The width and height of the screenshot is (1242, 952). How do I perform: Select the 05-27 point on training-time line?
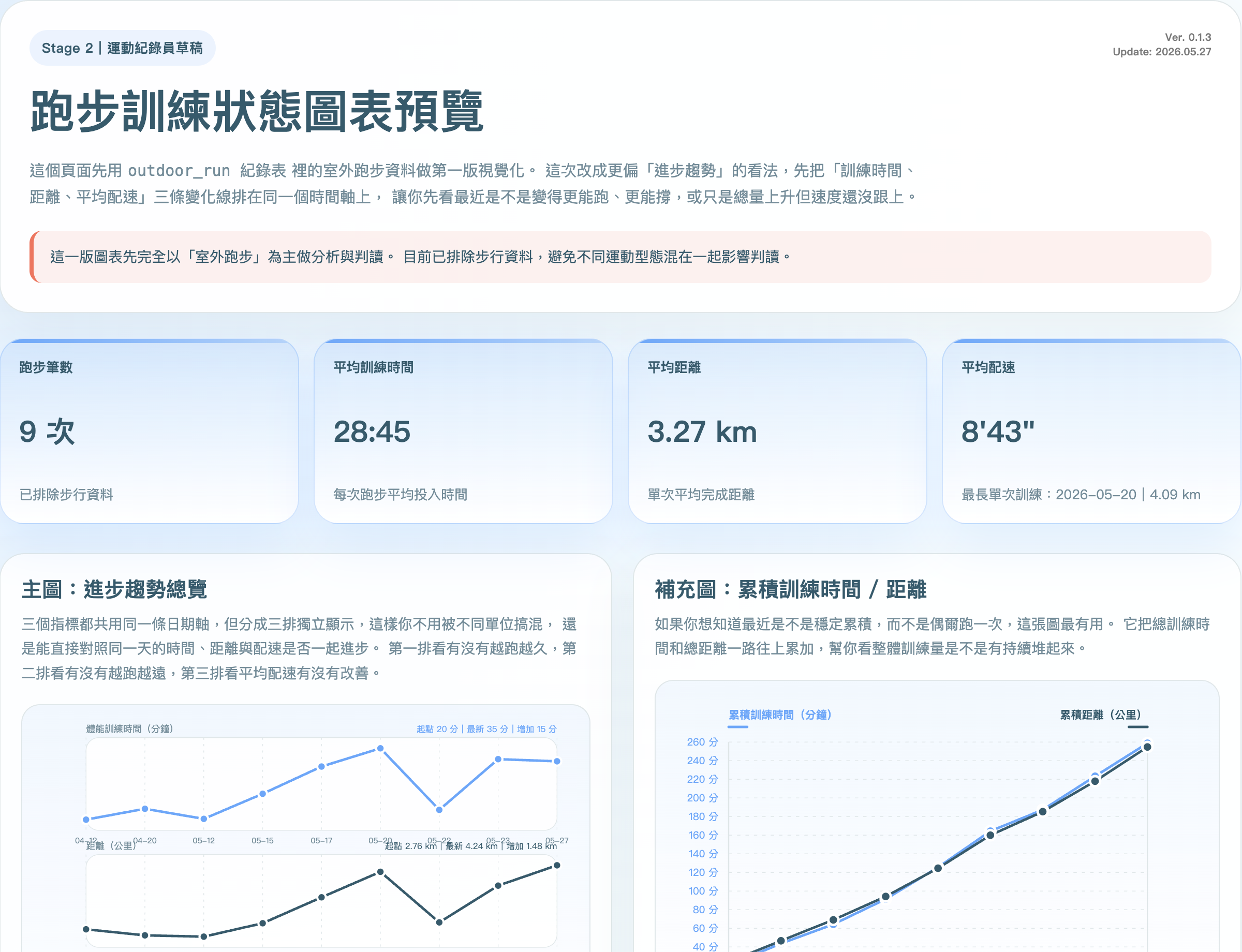[x=557, y=762]
